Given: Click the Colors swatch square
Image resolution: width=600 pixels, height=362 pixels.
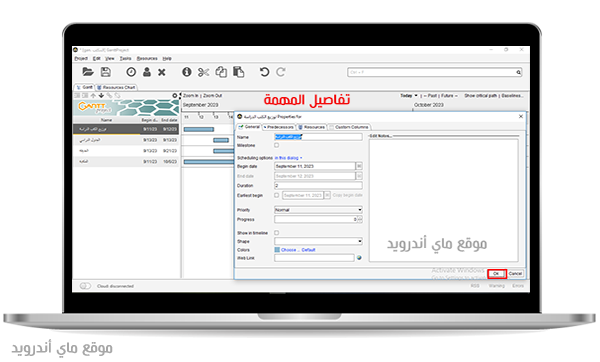Looking at the screenshot, I should pos(277,249).
